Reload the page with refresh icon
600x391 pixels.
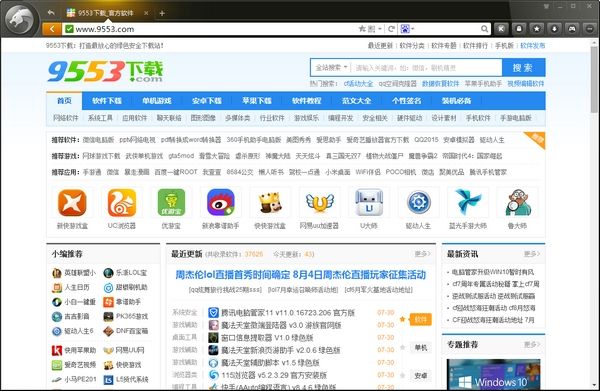click(x=391, y=29)
